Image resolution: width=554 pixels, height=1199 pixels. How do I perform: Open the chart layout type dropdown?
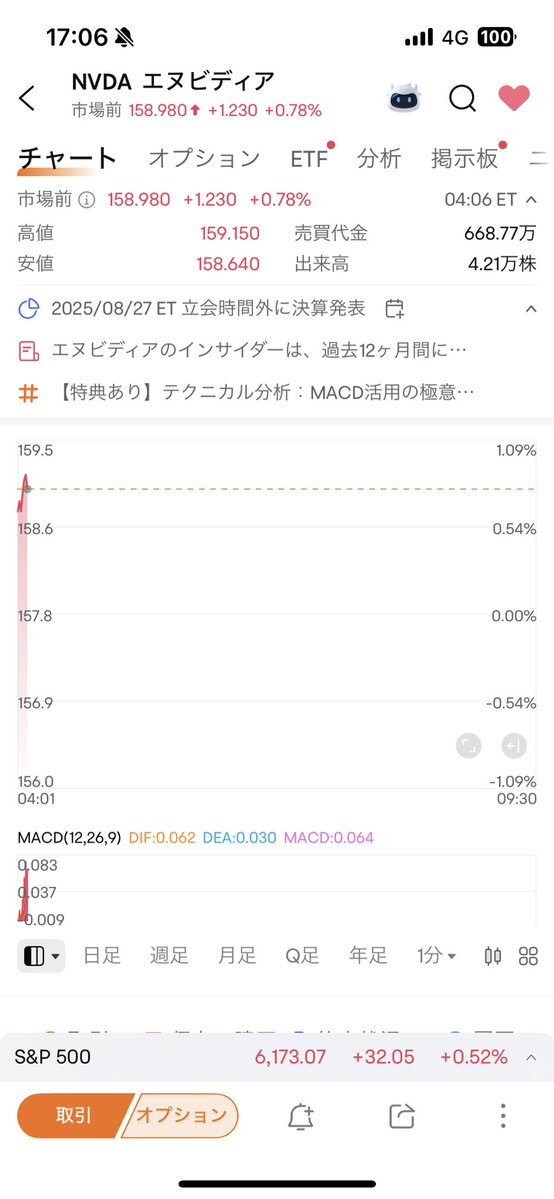[x=41, y=956]
